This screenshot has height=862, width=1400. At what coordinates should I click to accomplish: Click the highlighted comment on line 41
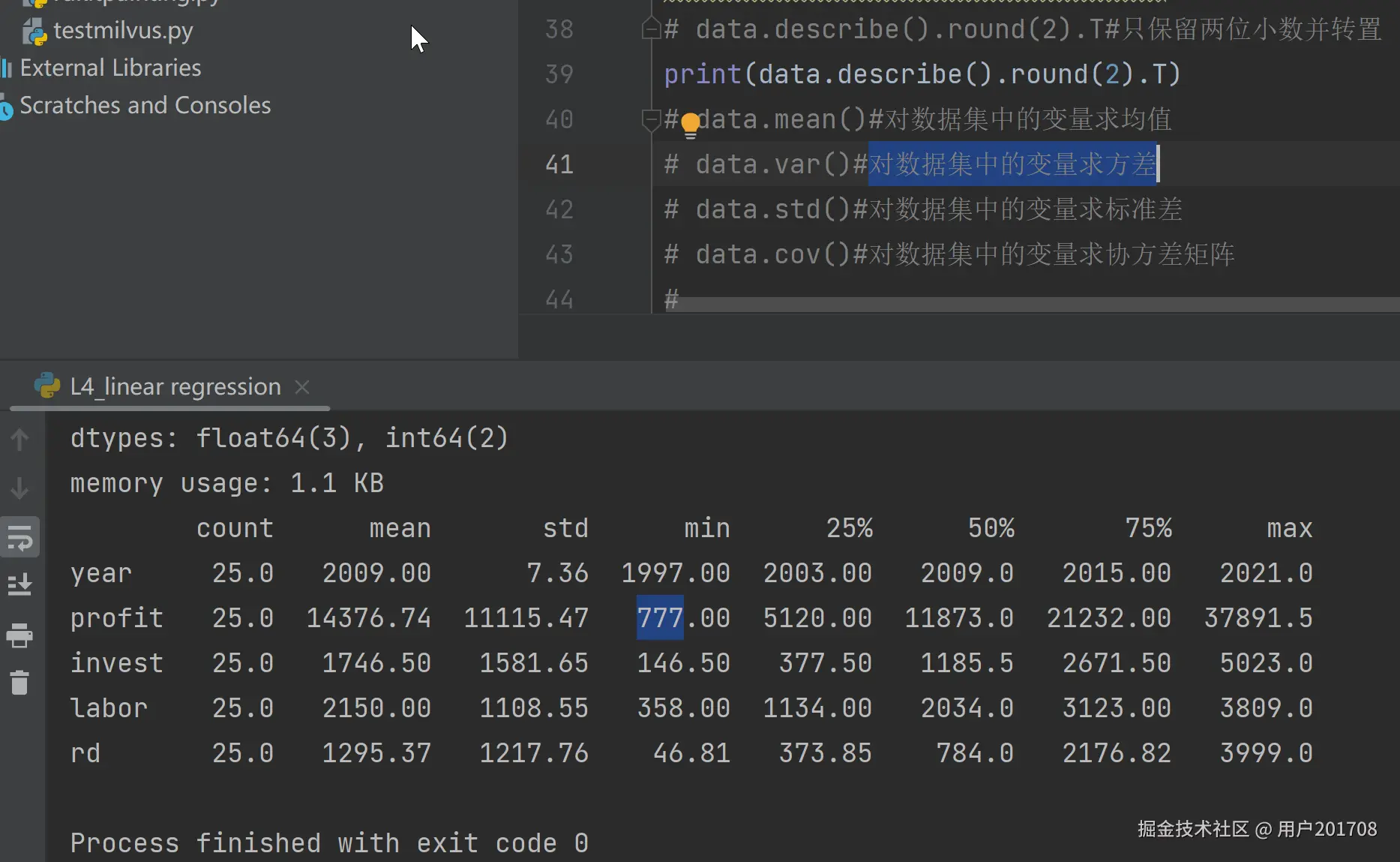click(x=1012, y=164)
